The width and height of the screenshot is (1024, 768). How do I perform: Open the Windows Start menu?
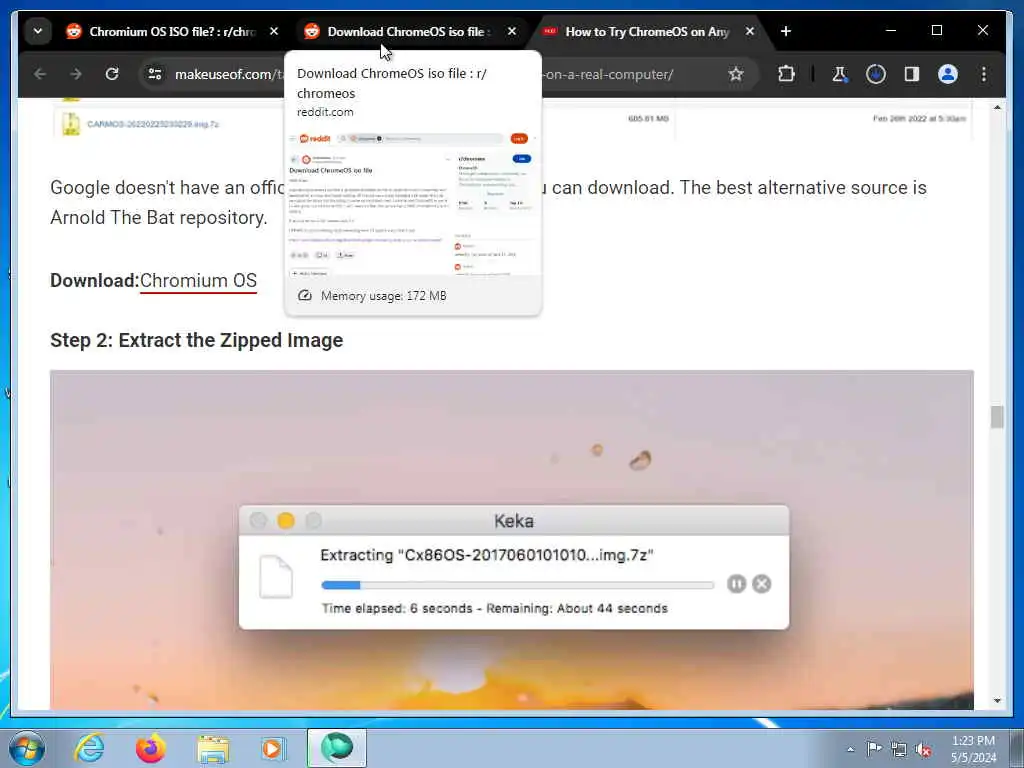27,748
